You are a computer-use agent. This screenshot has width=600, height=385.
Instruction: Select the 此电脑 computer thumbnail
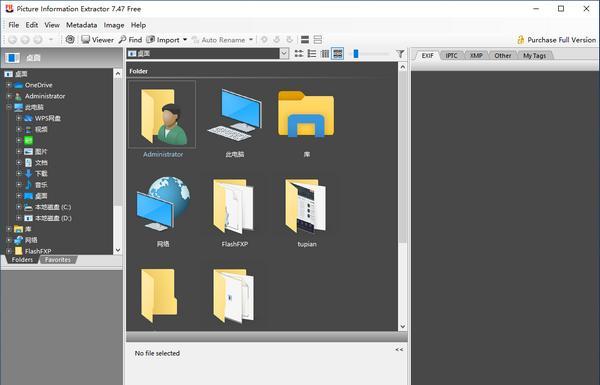(x=235, y=115)
